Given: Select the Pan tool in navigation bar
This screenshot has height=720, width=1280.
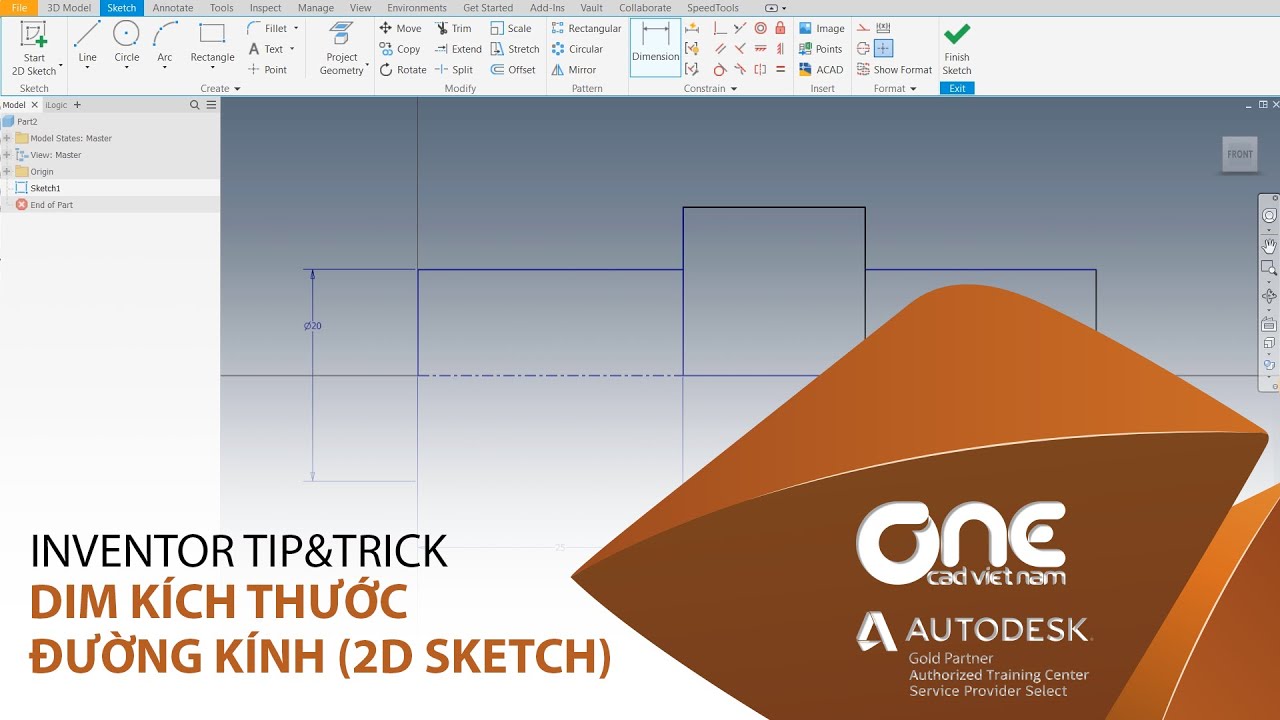Looking at the screenshot, I should point(1269,245).
